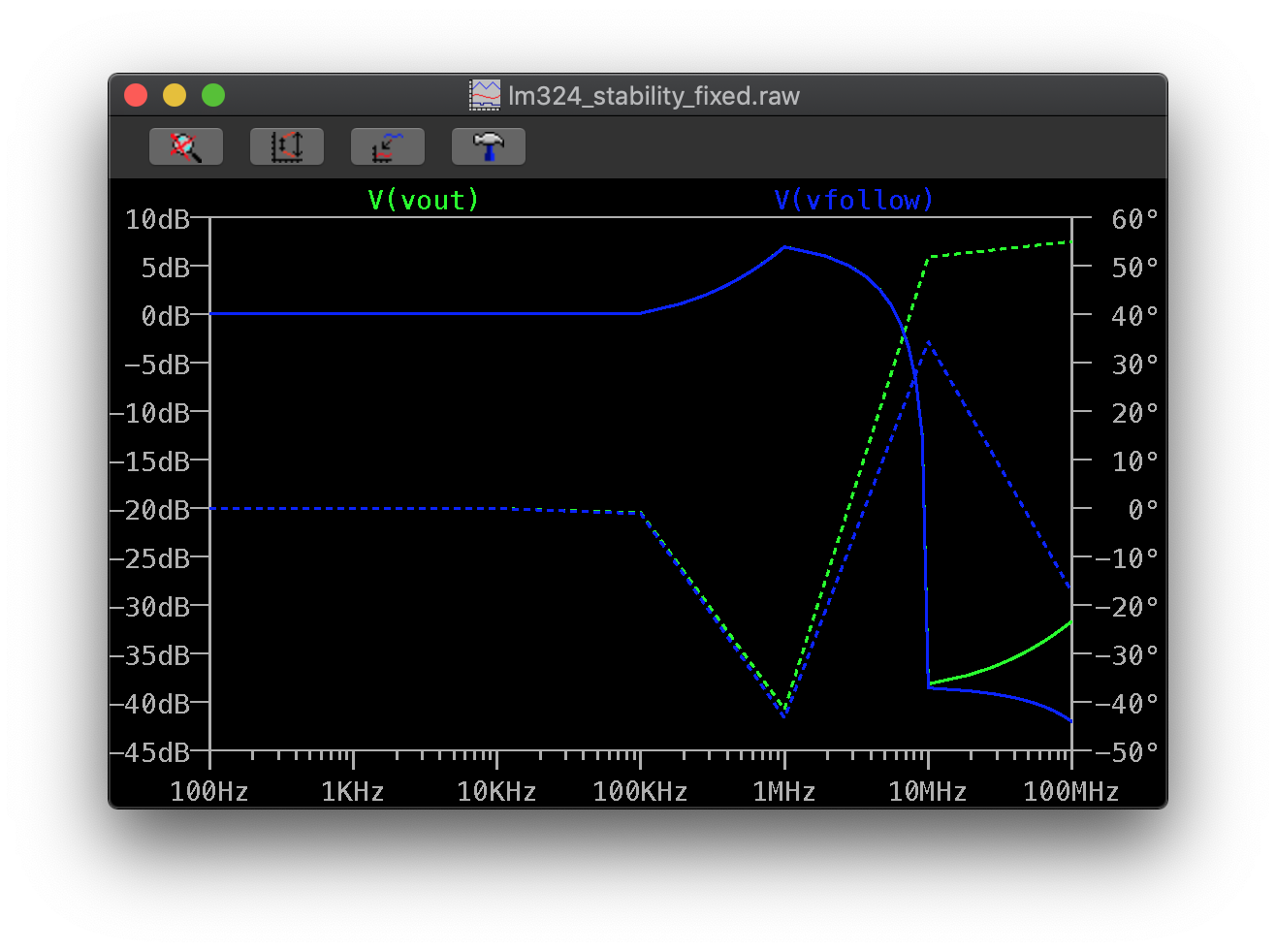Click the -50° bottom phase axis label

tap(1128, 752)
